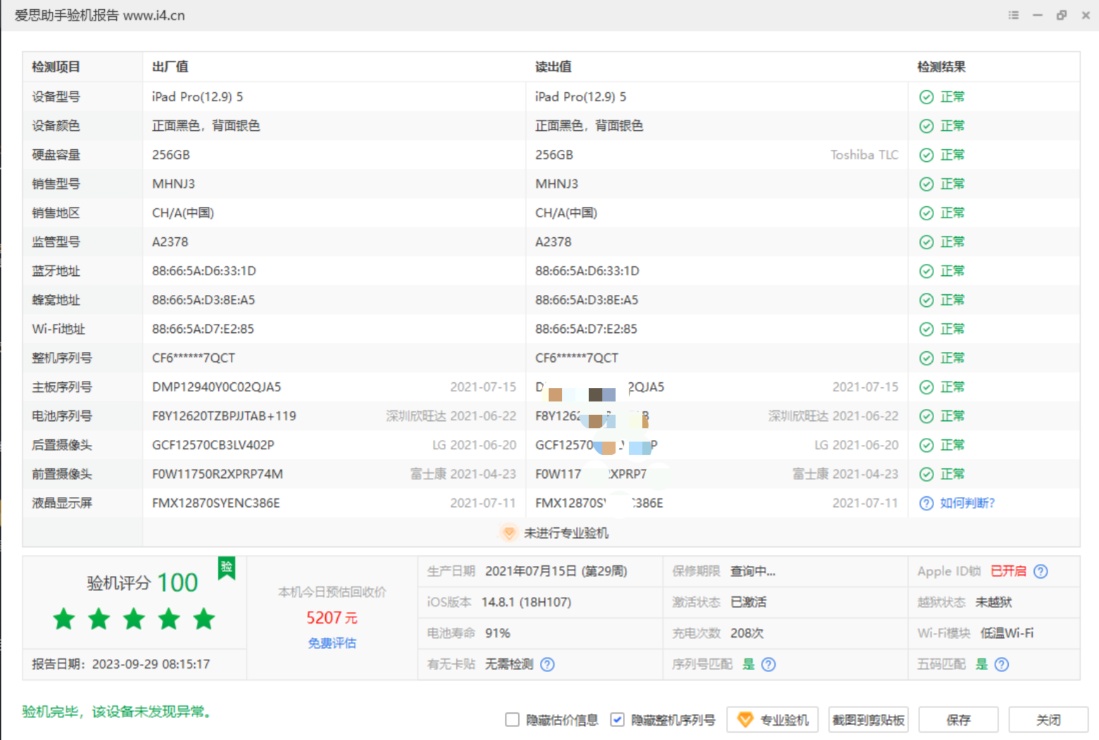1099x740 pixels.
Task: Open help icon for 五码匹配
Action: [1002, 664]
